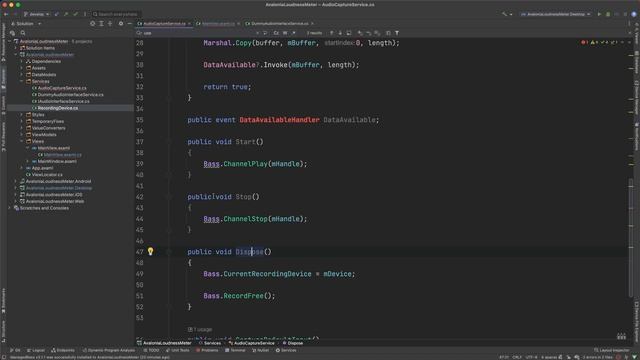Toggle regex option in search bar

293,33
